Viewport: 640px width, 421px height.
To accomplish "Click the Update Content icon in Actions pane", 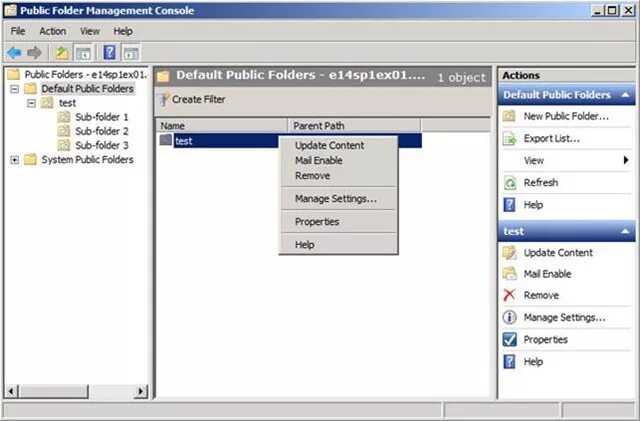I will 509,253.
